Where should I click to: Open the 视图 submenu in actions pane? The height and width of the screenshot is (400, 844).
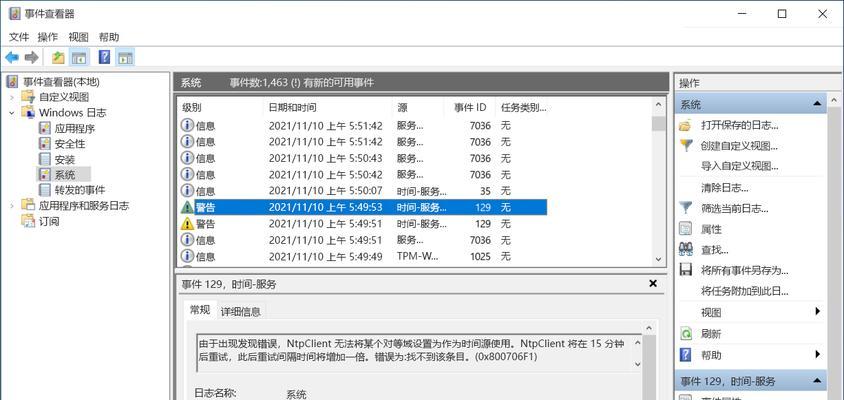(750, 312)
